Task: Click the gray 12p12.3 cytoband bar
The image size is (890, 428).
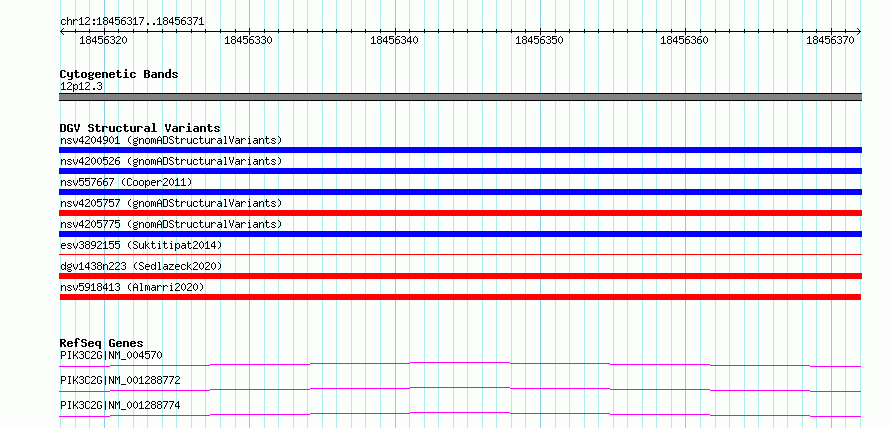Action: pos(460,97)
